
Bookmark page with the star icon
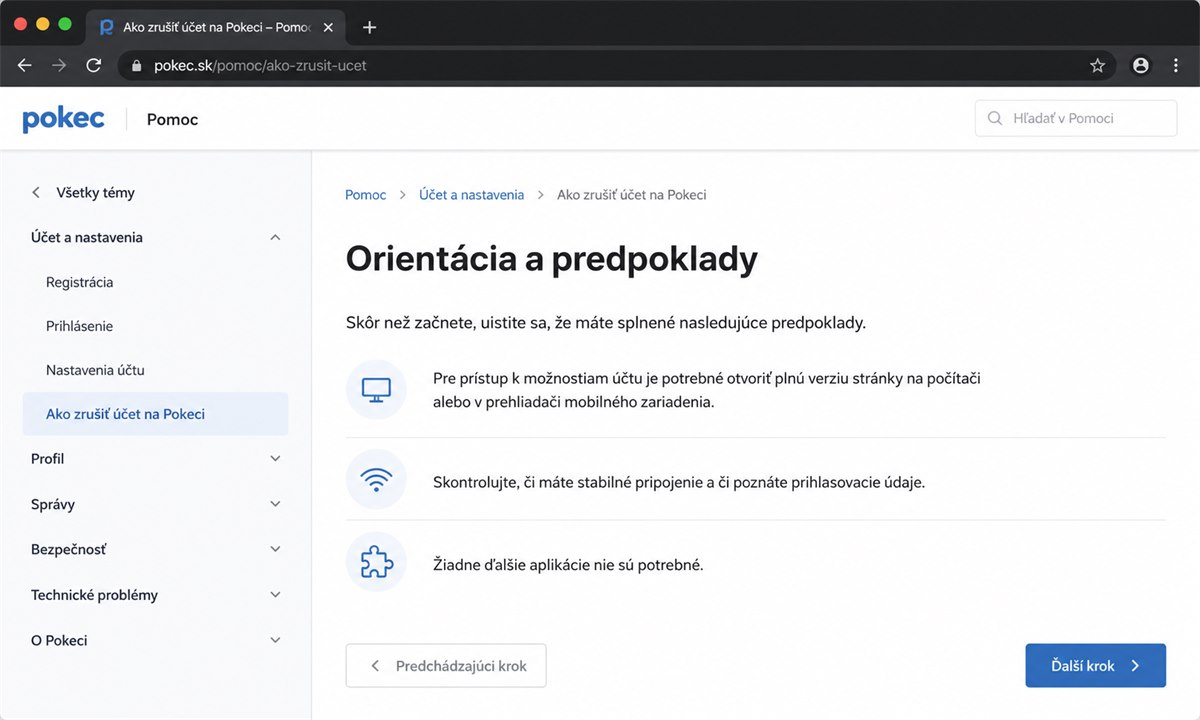[x=1097, y=66]
